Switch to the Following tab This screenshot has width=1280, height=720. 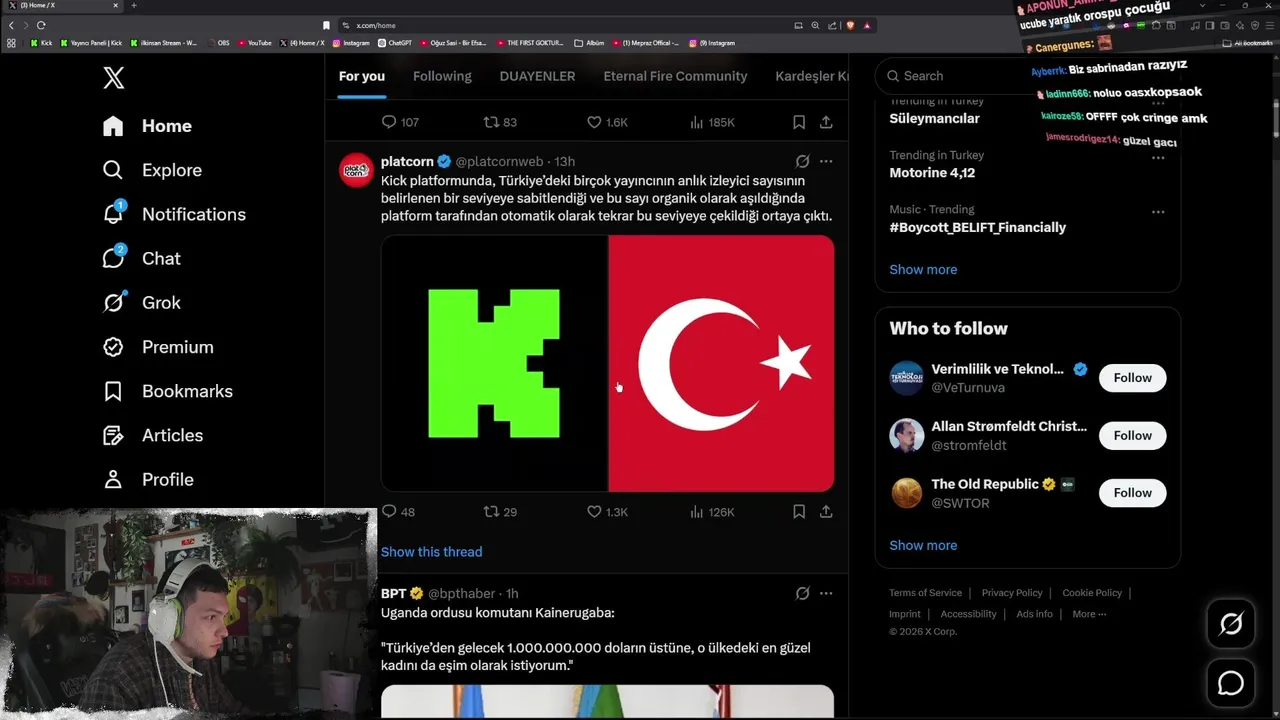click(x=442, y=76)
